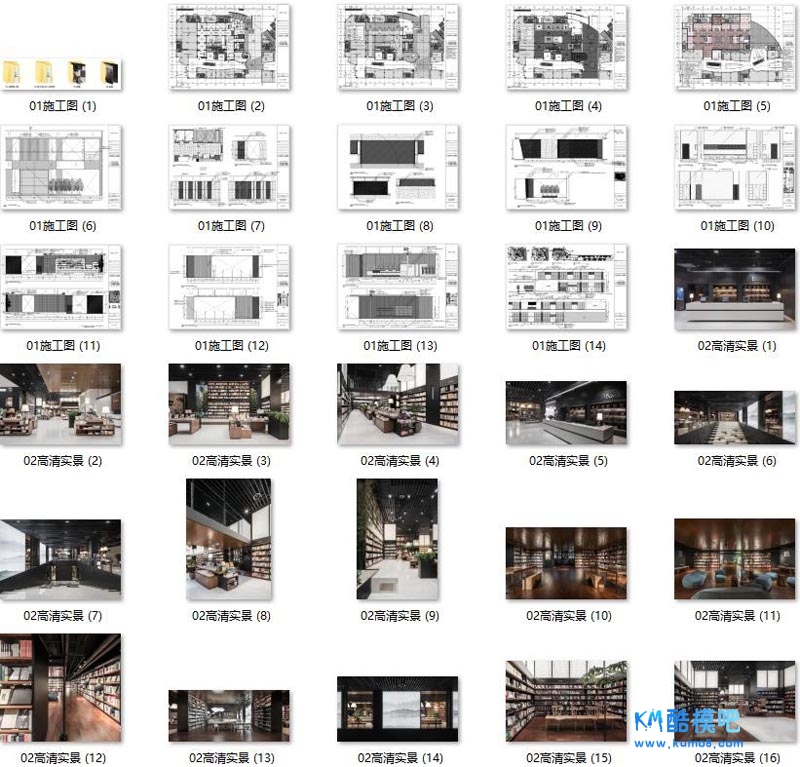Open 02高清实景 (8) tall portrait photo

[229, 539]
